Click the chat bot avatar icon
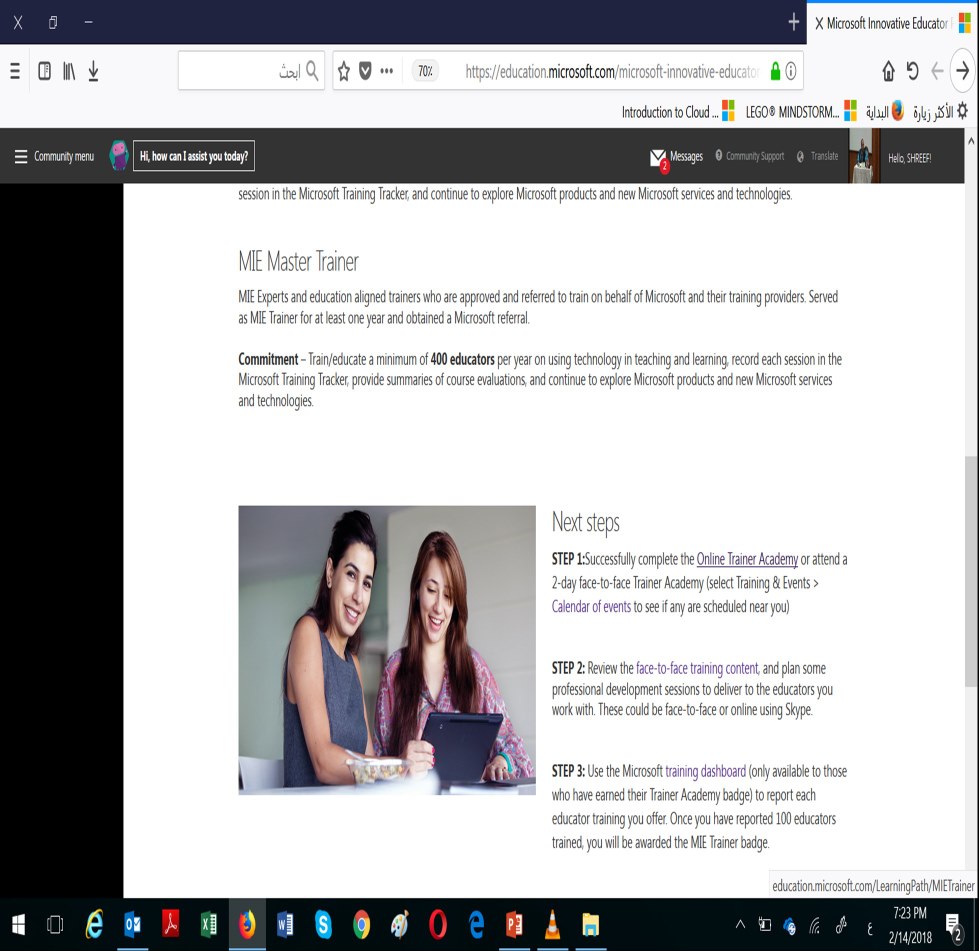 (119, 155)
